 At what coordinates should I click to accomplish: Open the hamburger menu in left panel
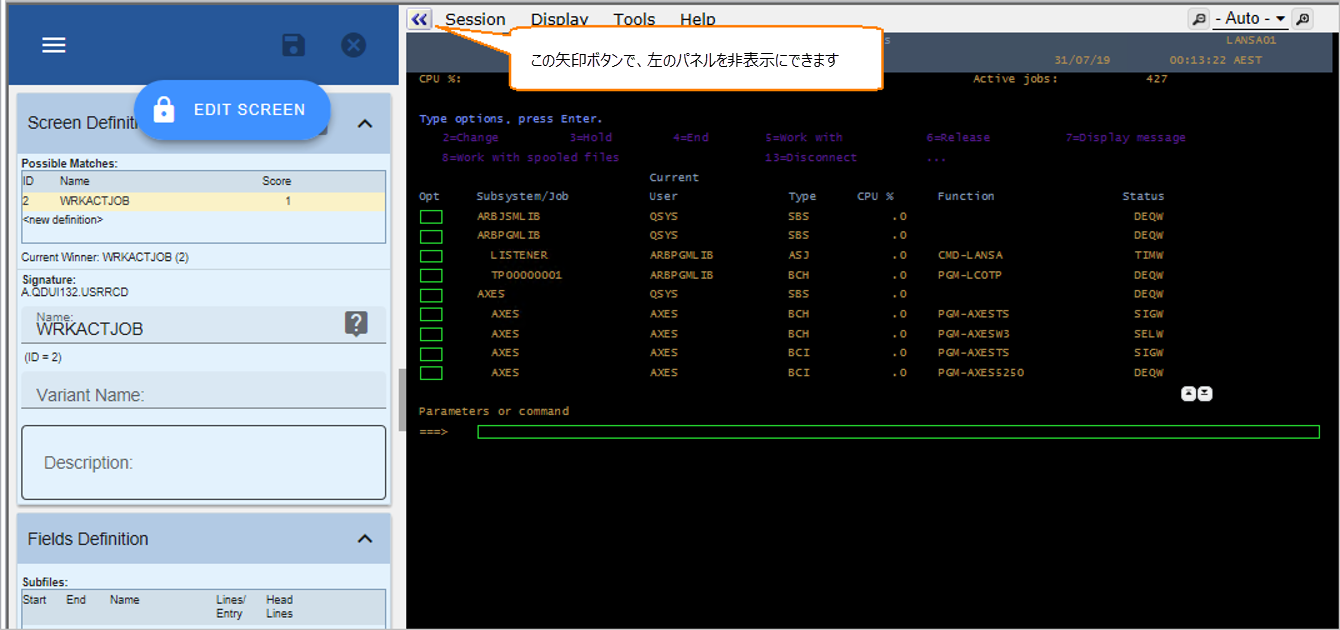click(53, 46)
